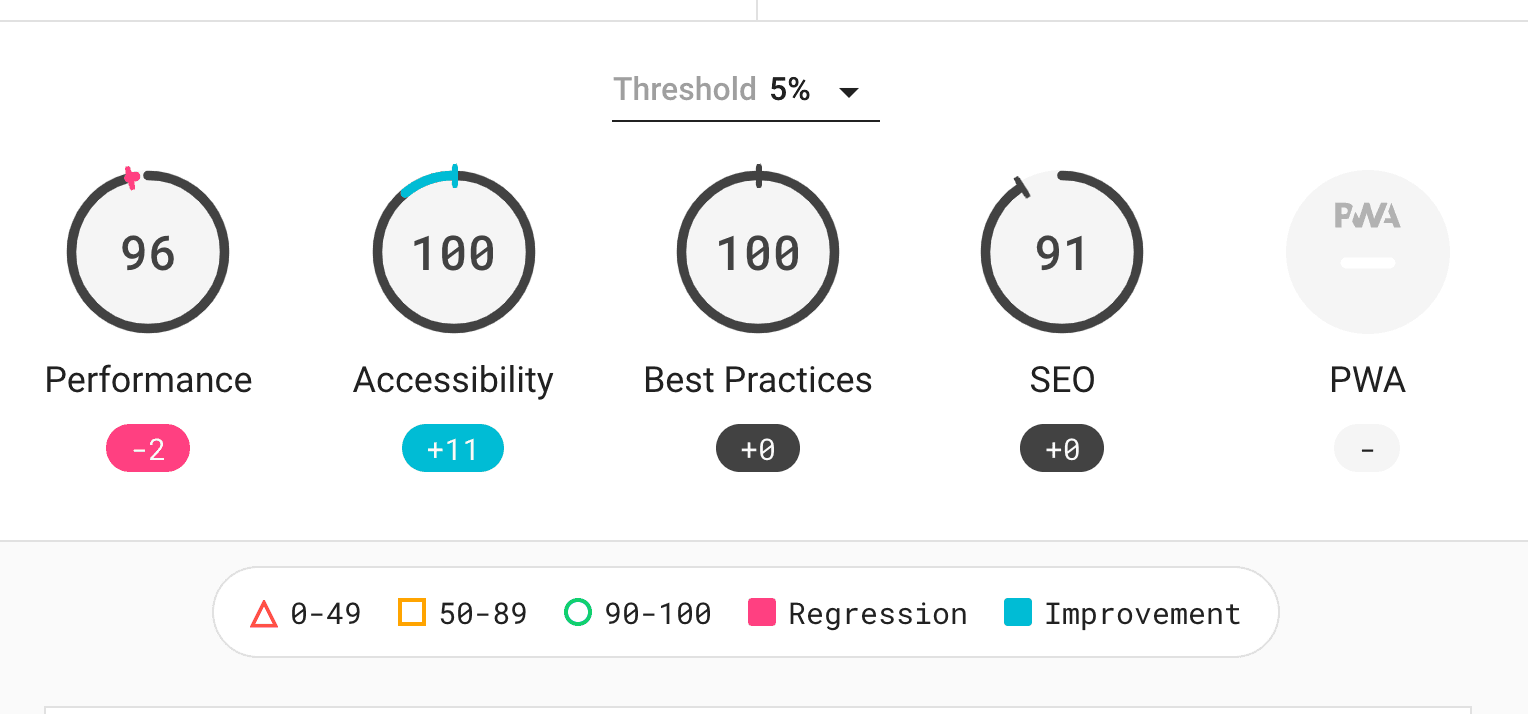Click the Threshold dropdown arrow
Image resolution: width=1528 pixels, height=714 pixels.
click(x=849, y=93)
